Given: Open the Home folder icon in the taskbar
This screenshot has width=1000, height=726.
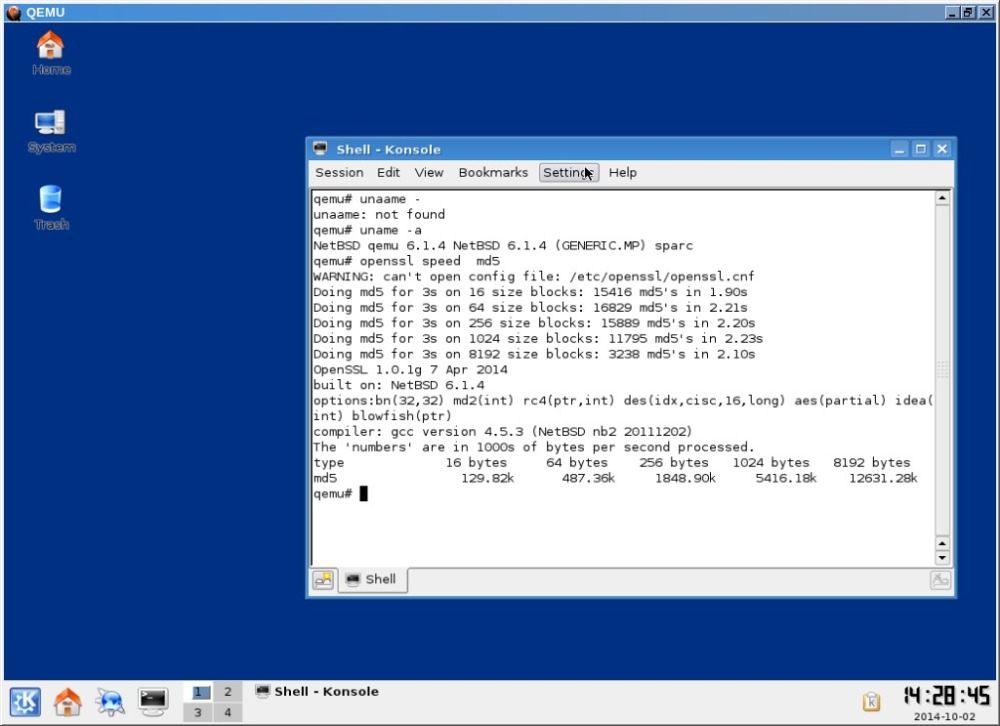Looking at the screenshot, I should (x=66, y=700).
